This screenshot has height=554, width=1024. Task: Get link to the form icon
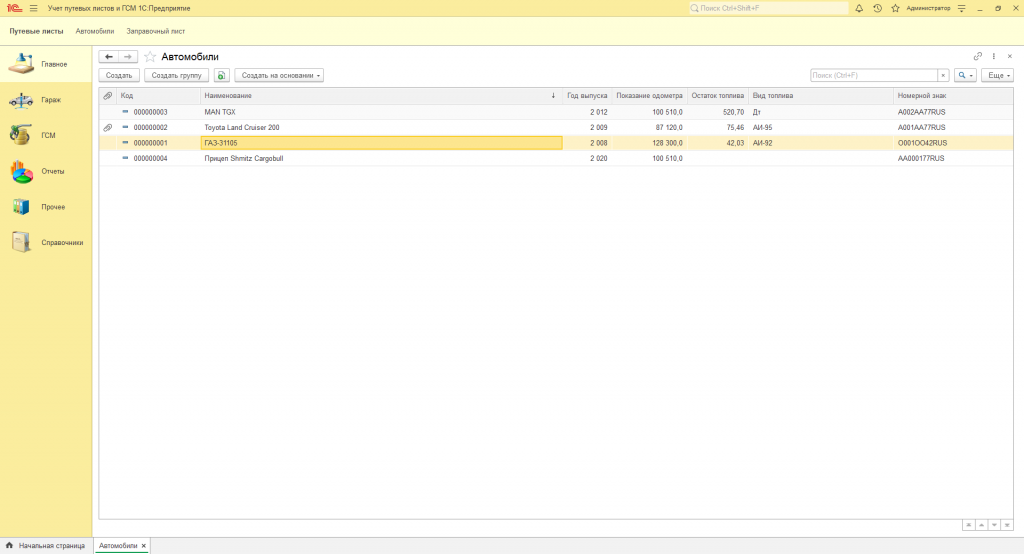click(x=978, y=56)
